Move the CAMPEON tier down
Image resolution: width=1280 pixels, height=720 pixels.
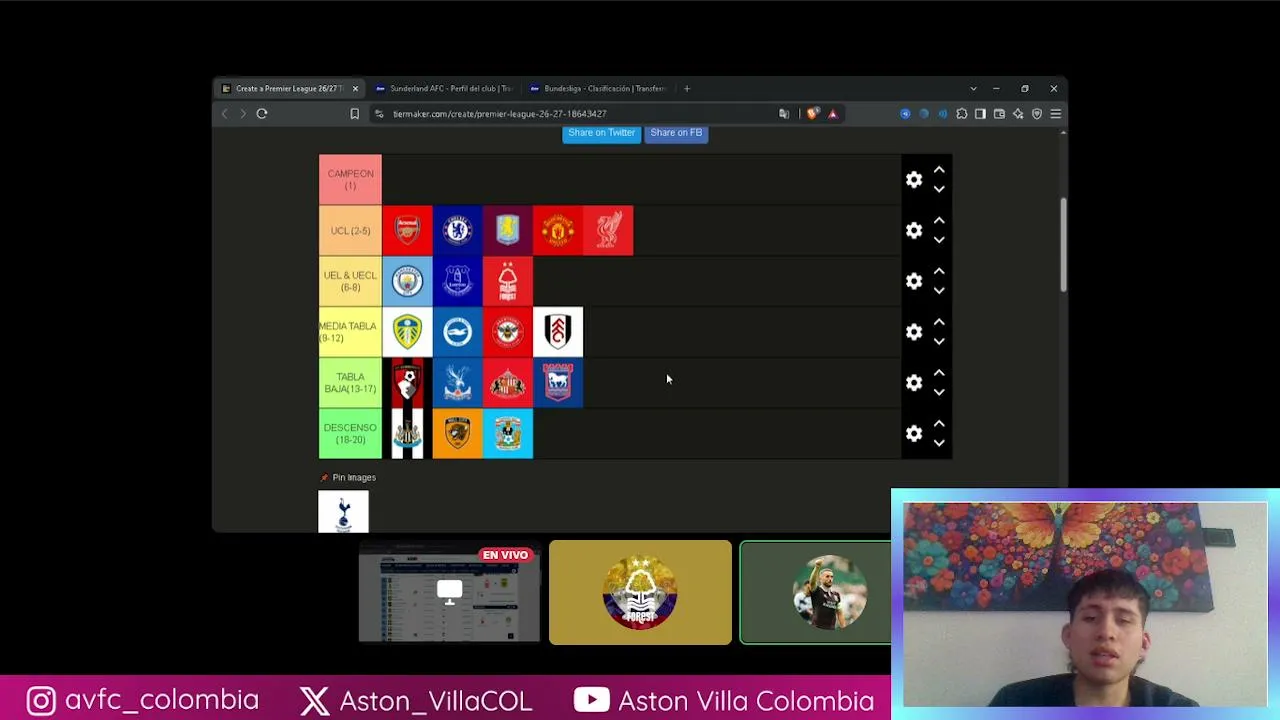point(939,189)
